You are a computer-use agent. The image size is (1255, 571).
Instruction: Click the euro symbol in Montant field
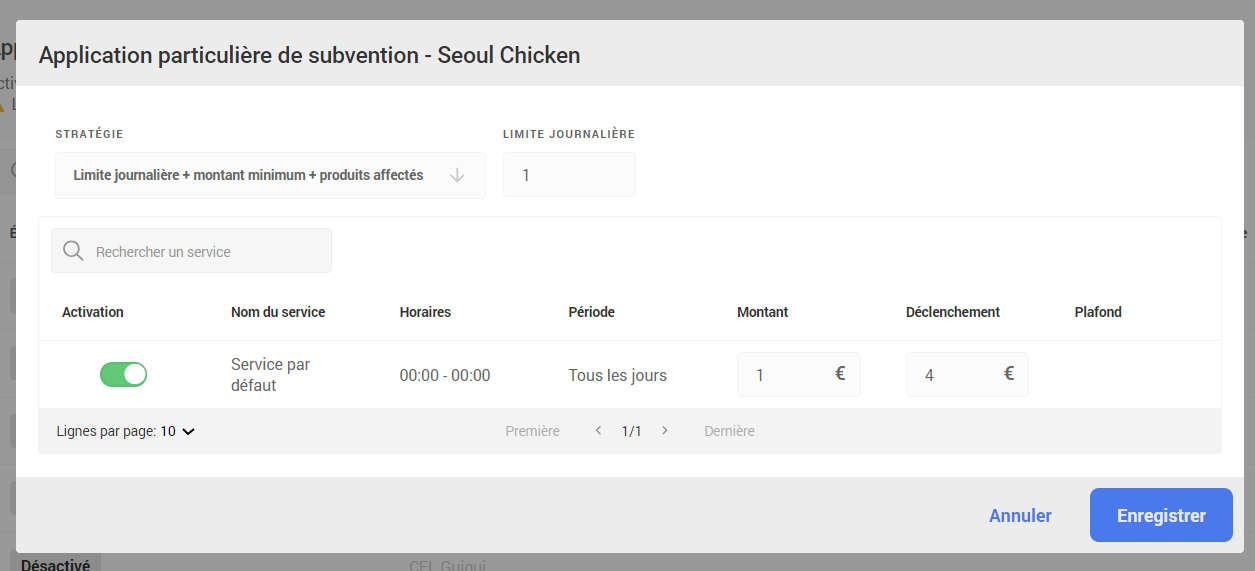tap(840, 374)
